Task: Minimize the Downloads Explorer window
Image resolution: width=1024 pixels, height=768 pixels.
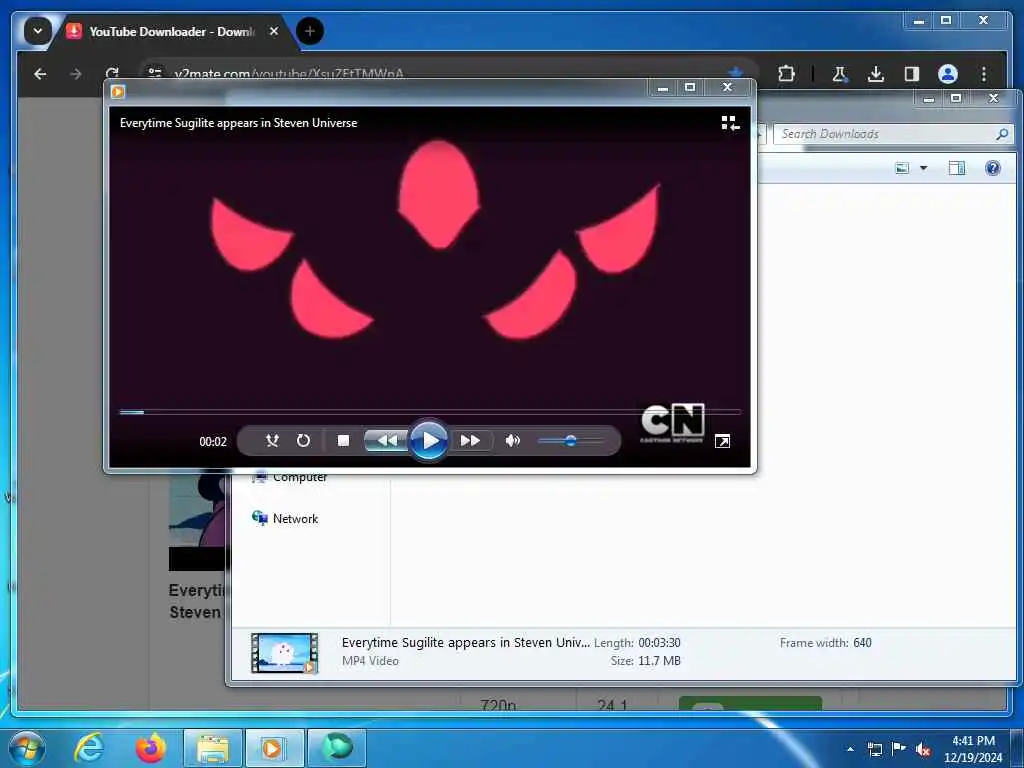Action: [x=929, y=99]
